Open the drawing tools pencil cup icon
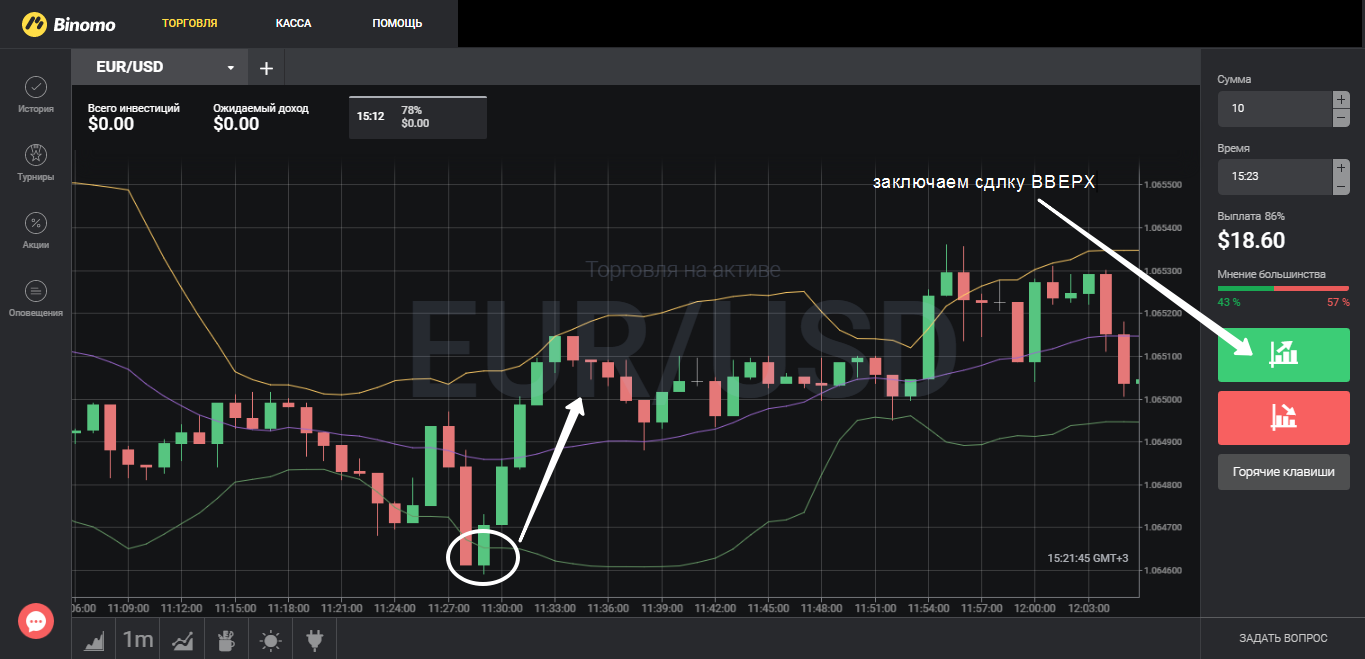The height and width of the screenshot is (659, 1365). (x=226, y=639)
